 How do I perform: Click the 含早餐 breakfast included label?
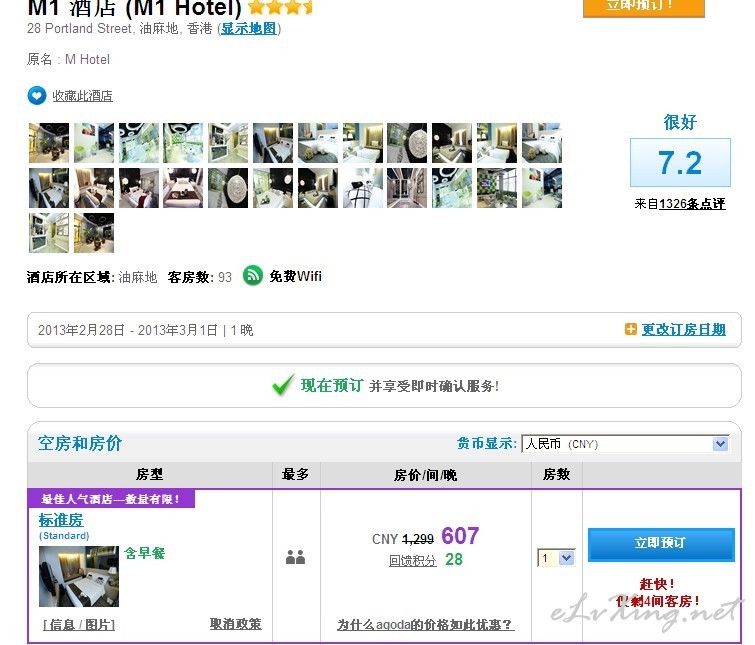point(144,553)
